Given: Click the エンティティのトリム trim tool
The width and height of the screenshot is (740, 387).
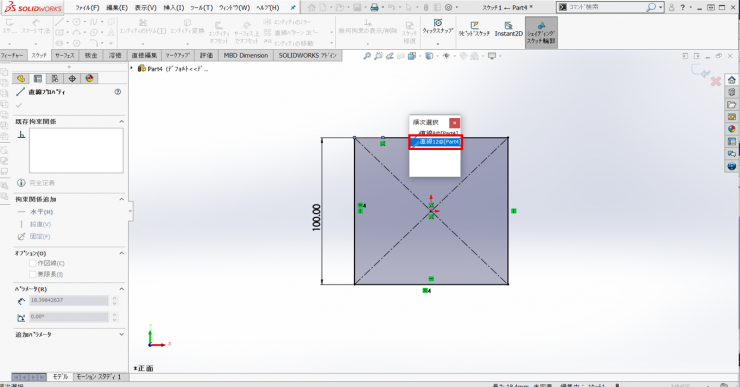Looking at the screenshot, I should 143,26.
